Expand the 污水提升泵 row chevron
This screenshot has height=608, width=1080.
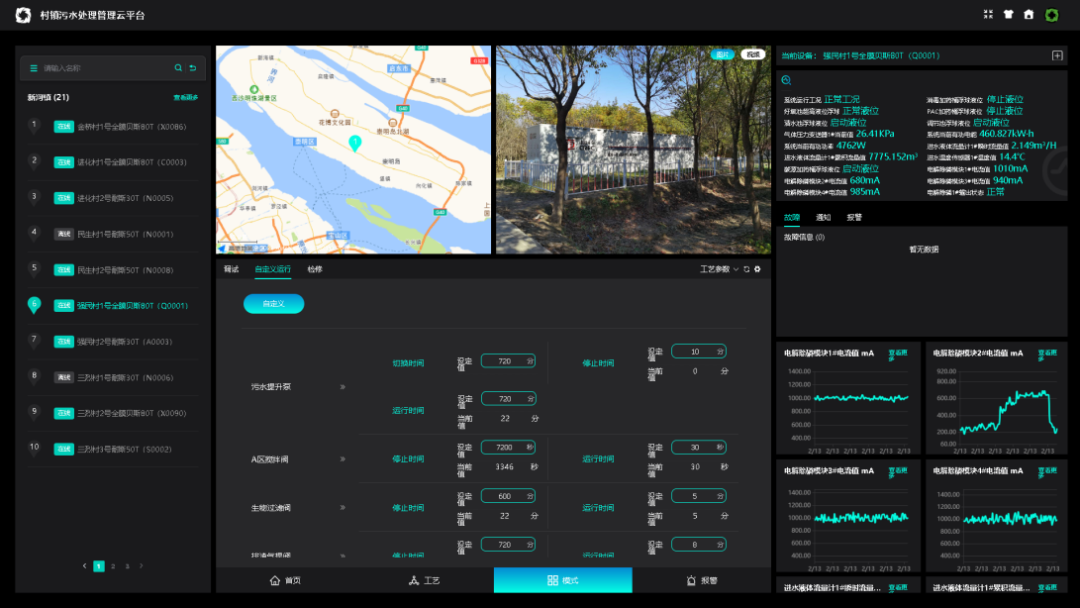pyautogui.click(x=342, y=386)
